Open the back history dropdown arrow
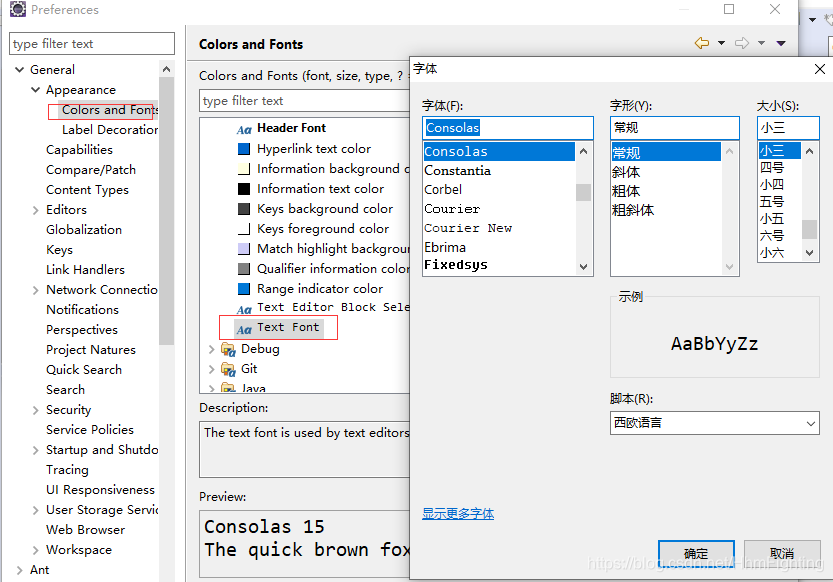The height and width of the screenshot is (582, 833). 721,43
